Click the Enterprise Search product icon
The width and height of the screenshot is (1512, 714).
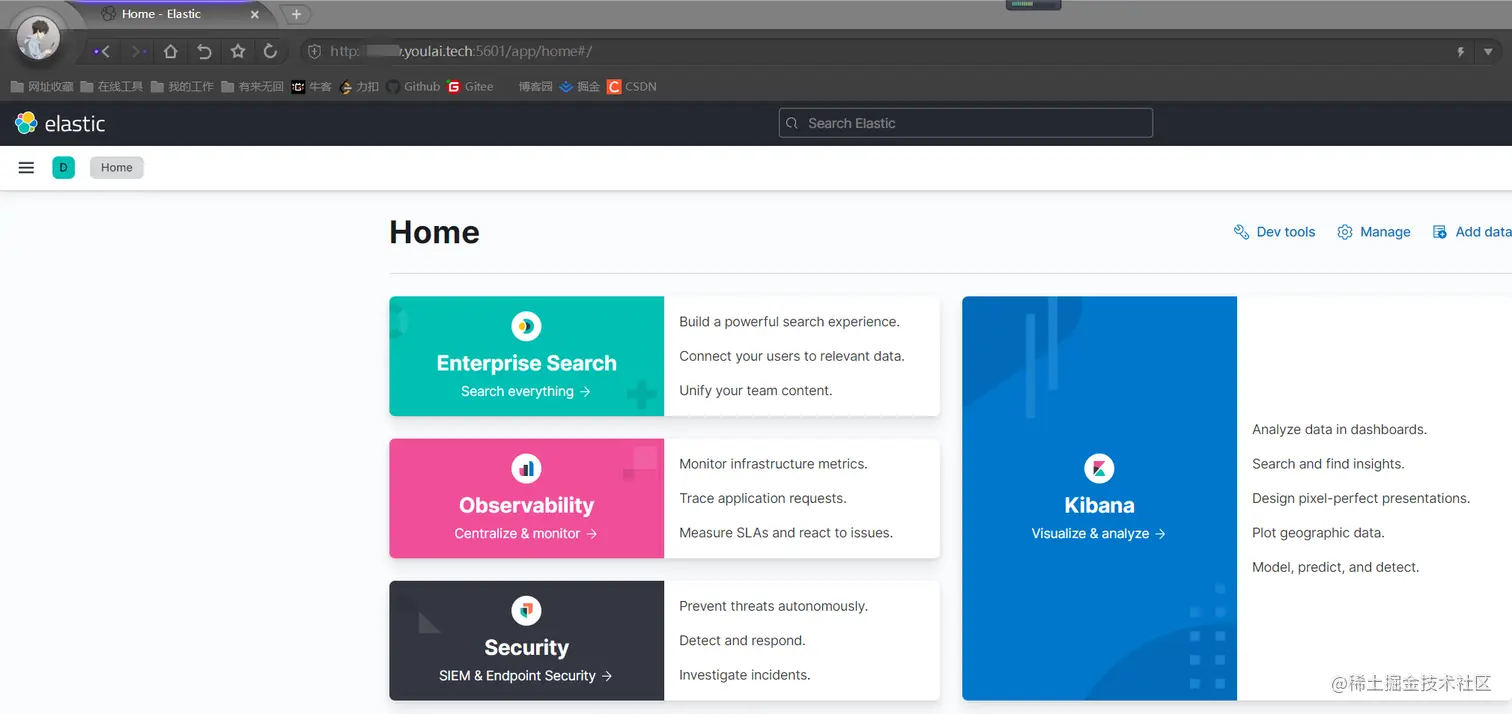(x=526, y=326)
